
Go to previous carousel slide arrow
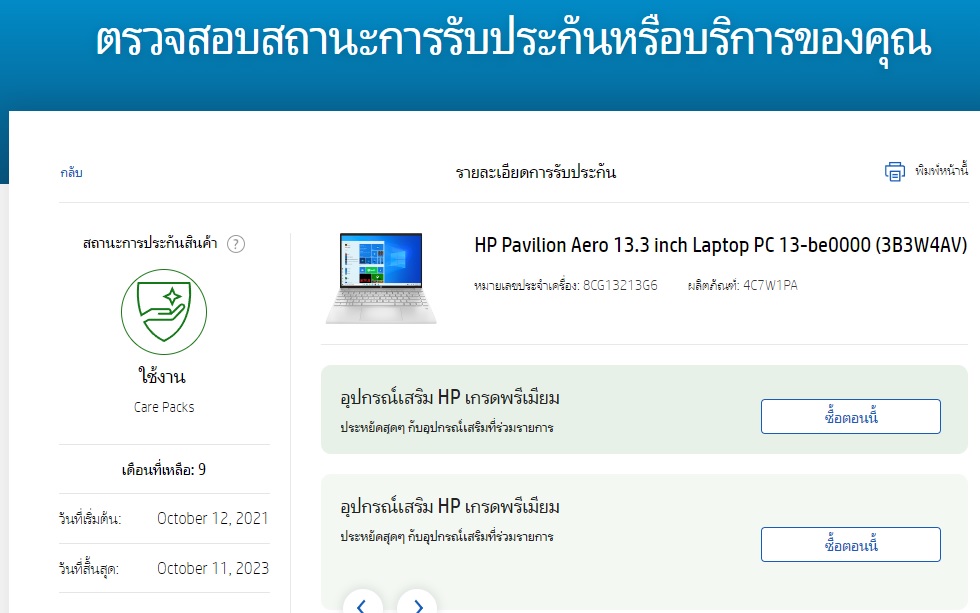click(x=362, y=605)
